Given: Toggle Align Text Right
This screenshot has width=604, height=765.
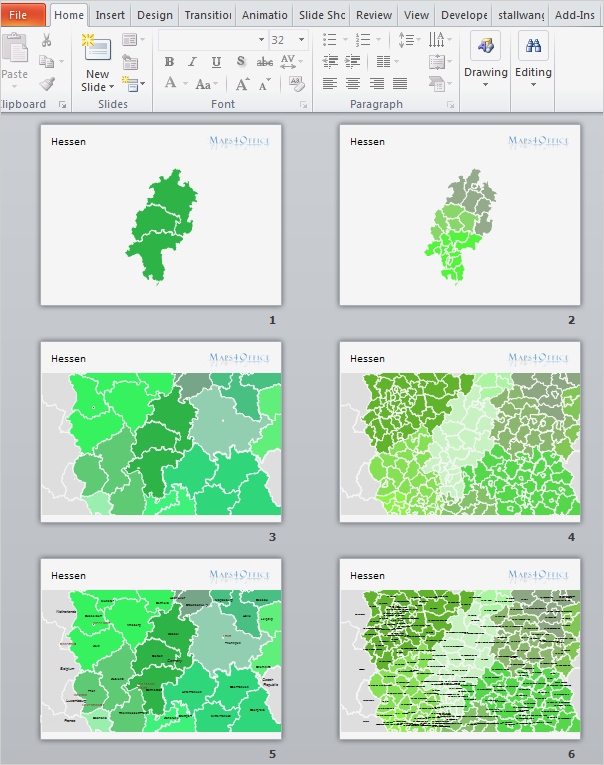Looking at the screenshot, I should tap(377, 83).
